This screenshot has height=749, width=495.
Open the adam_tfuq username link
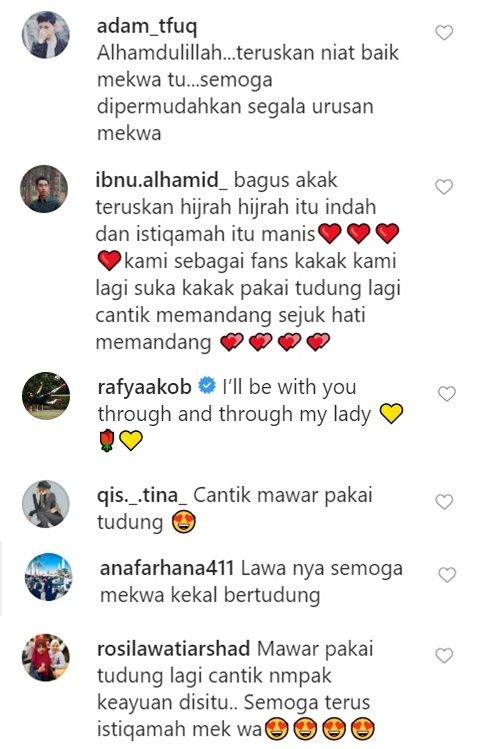[147, 26]
